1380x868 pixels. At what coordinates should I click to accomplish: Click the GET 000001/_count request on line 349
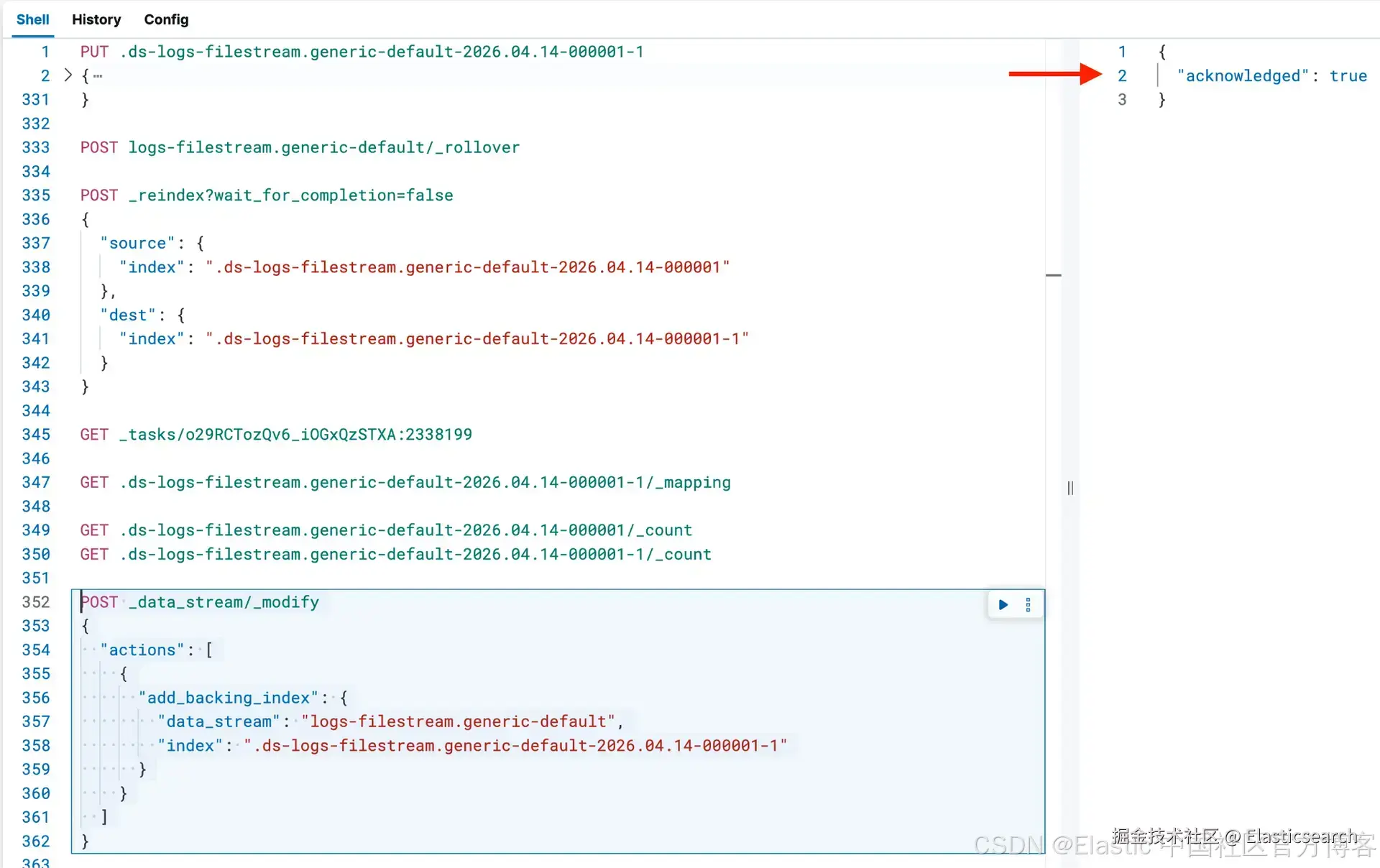[x=386, y=530]
